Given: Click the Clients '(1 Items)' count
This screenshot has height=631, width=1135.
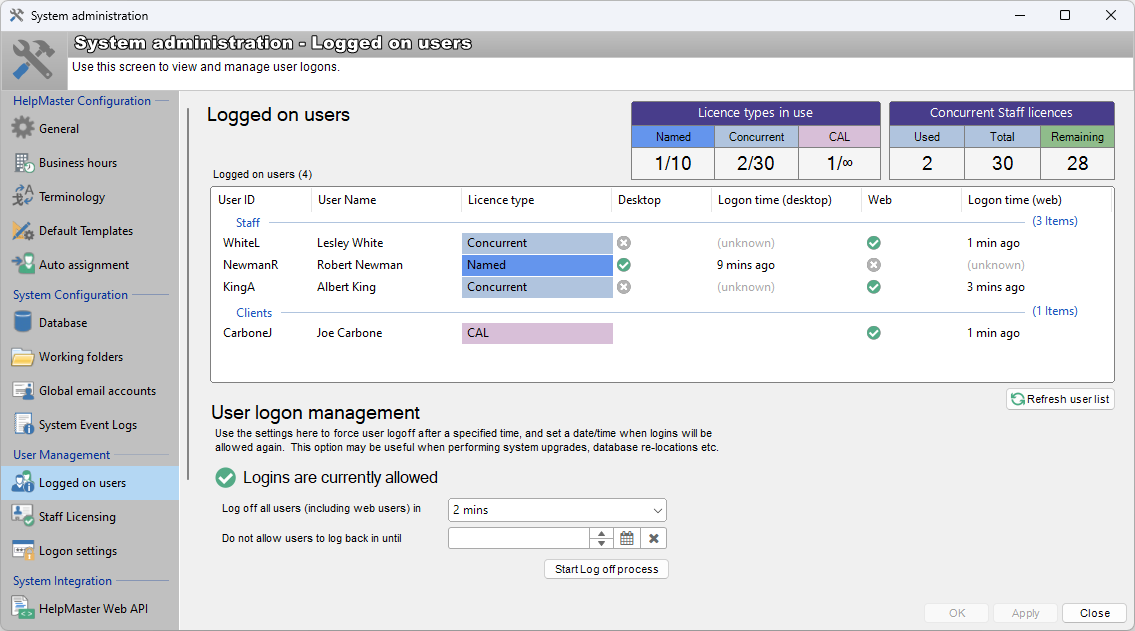Looking at the screenshot, I should point(1055,310).
